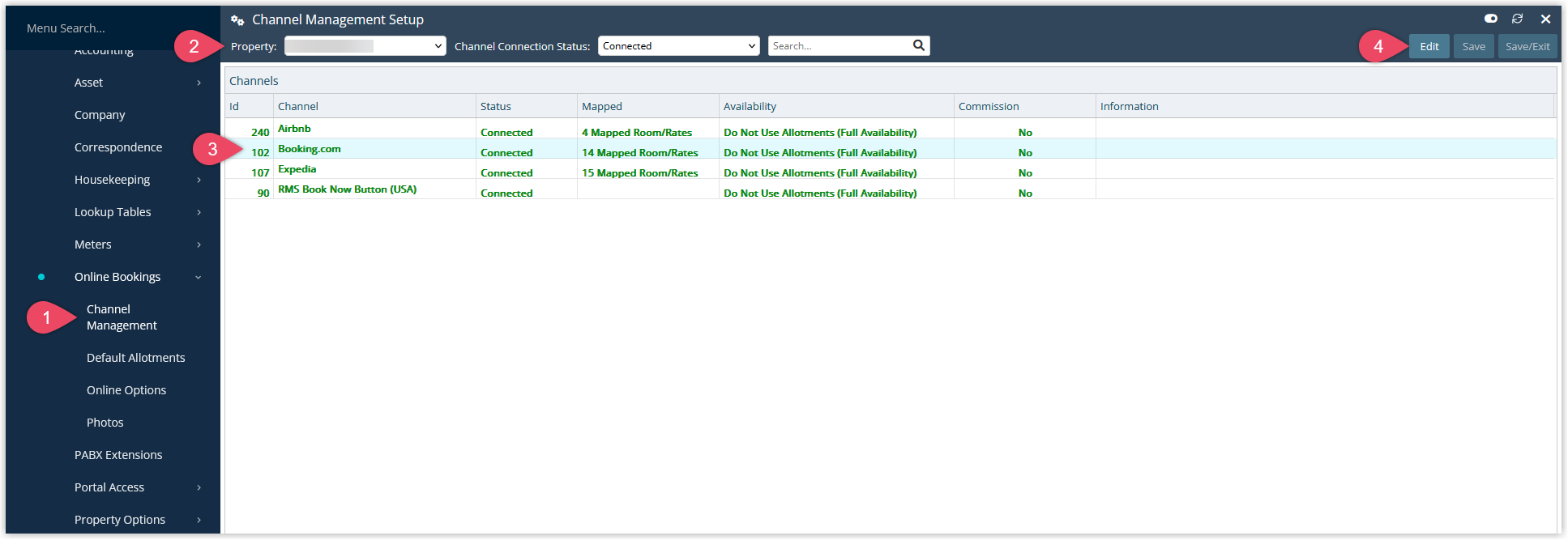Select the Expedia channel row

tap(890, 169)
